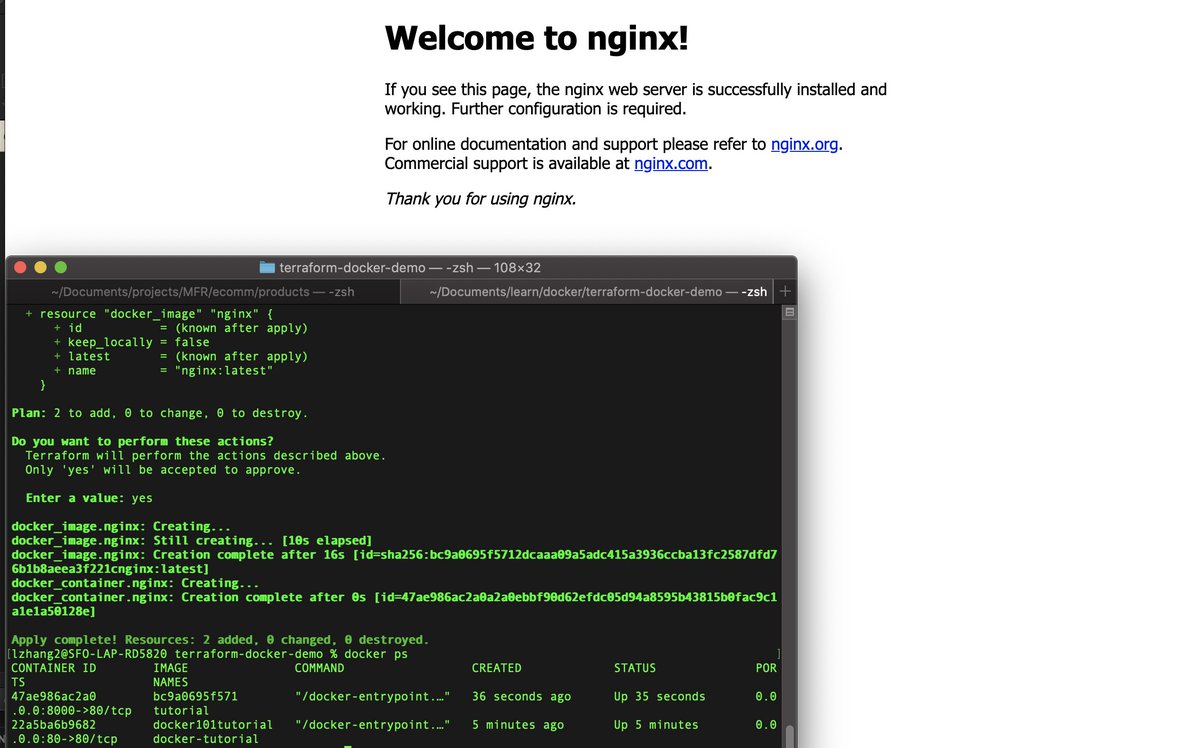
Task: Click the COMMAND column header
Action: click(319, 668)
